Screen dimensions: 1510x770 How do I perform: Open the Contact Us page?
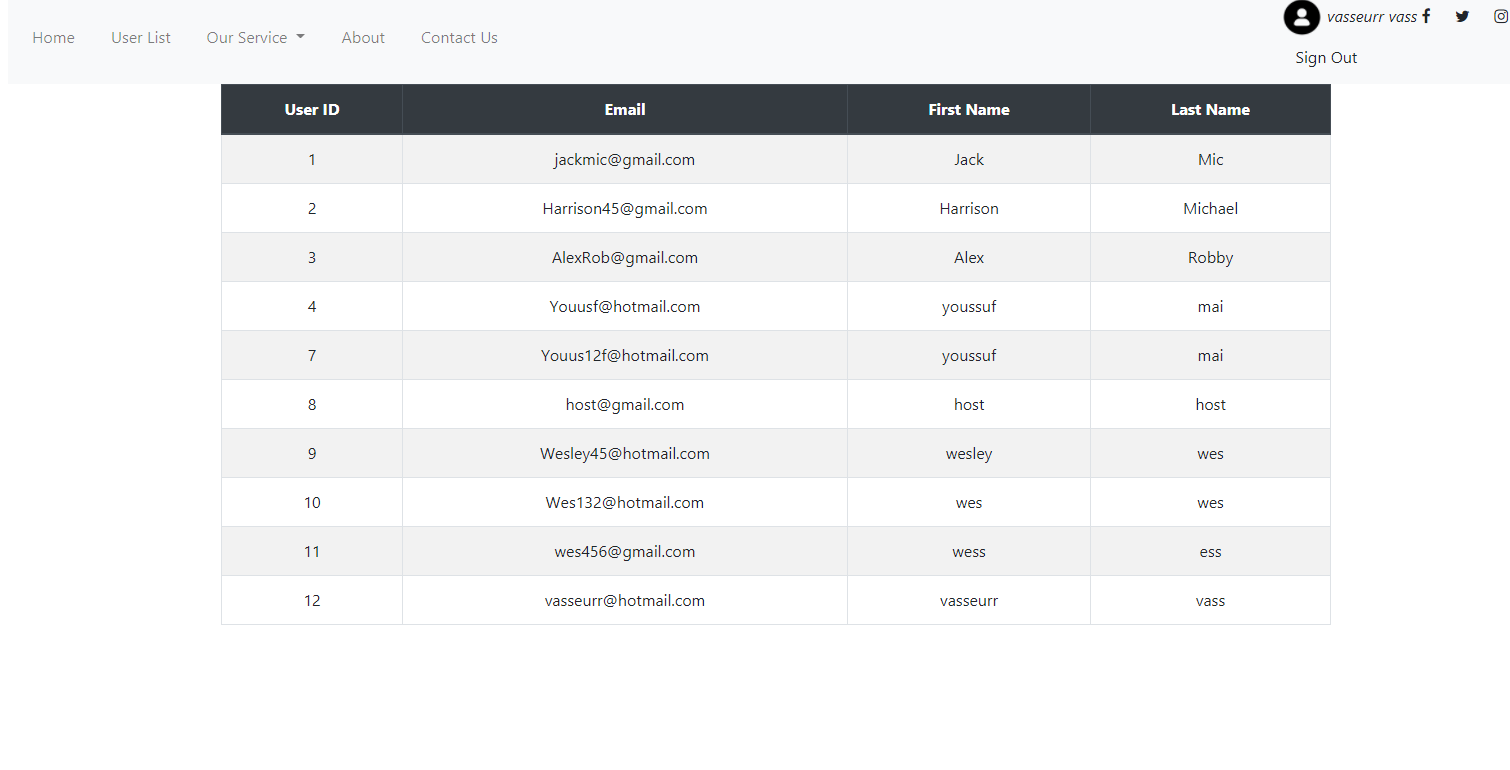pyautogui.click(x=459, y=38)
